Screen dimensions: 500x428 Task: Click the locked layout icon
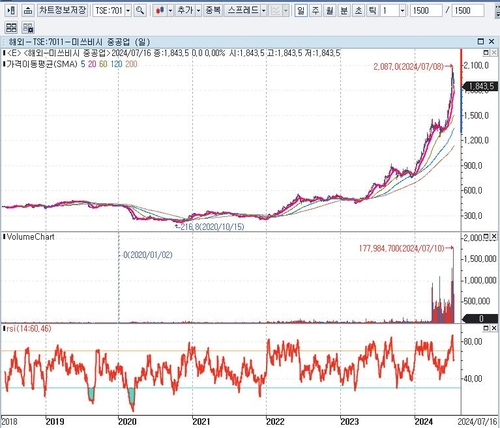click(28, 27)
